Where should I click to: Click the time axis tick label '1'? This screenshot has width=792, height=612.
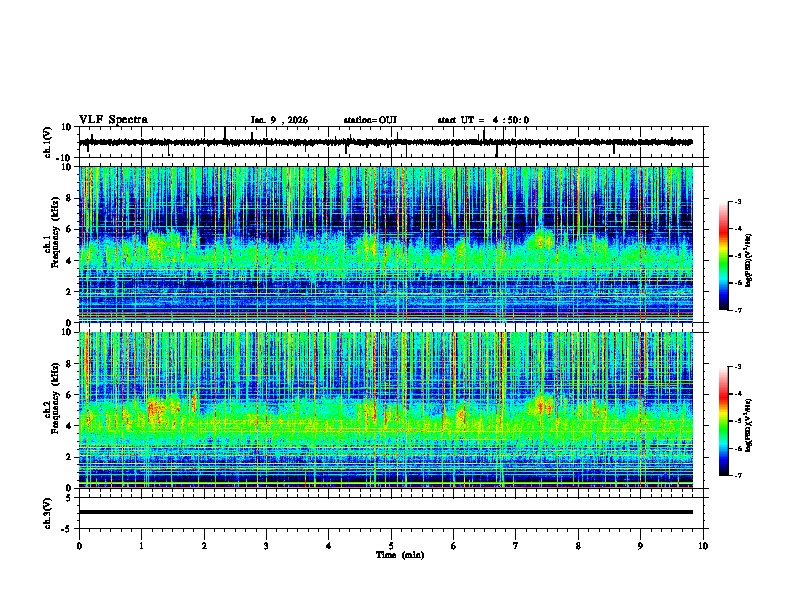coord(141,546)
